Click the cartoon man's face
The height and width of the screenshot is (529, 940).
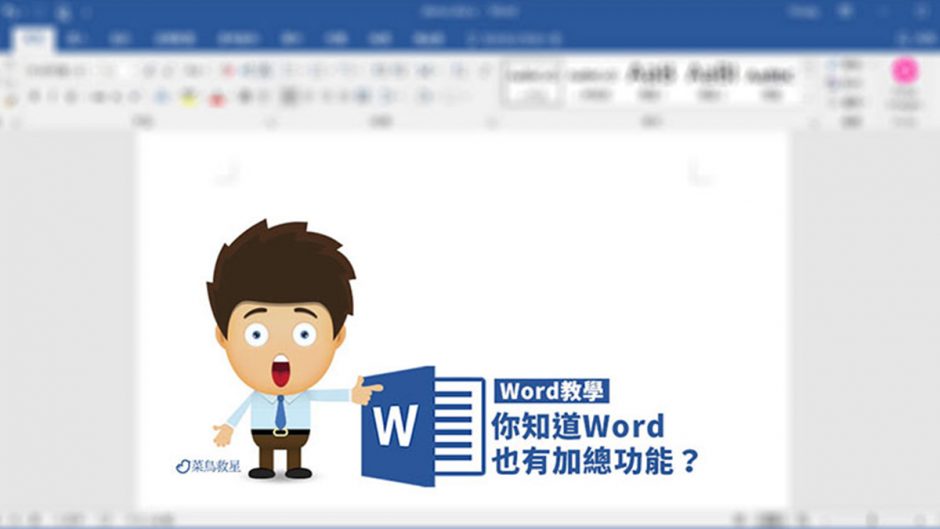click(281, 342)
